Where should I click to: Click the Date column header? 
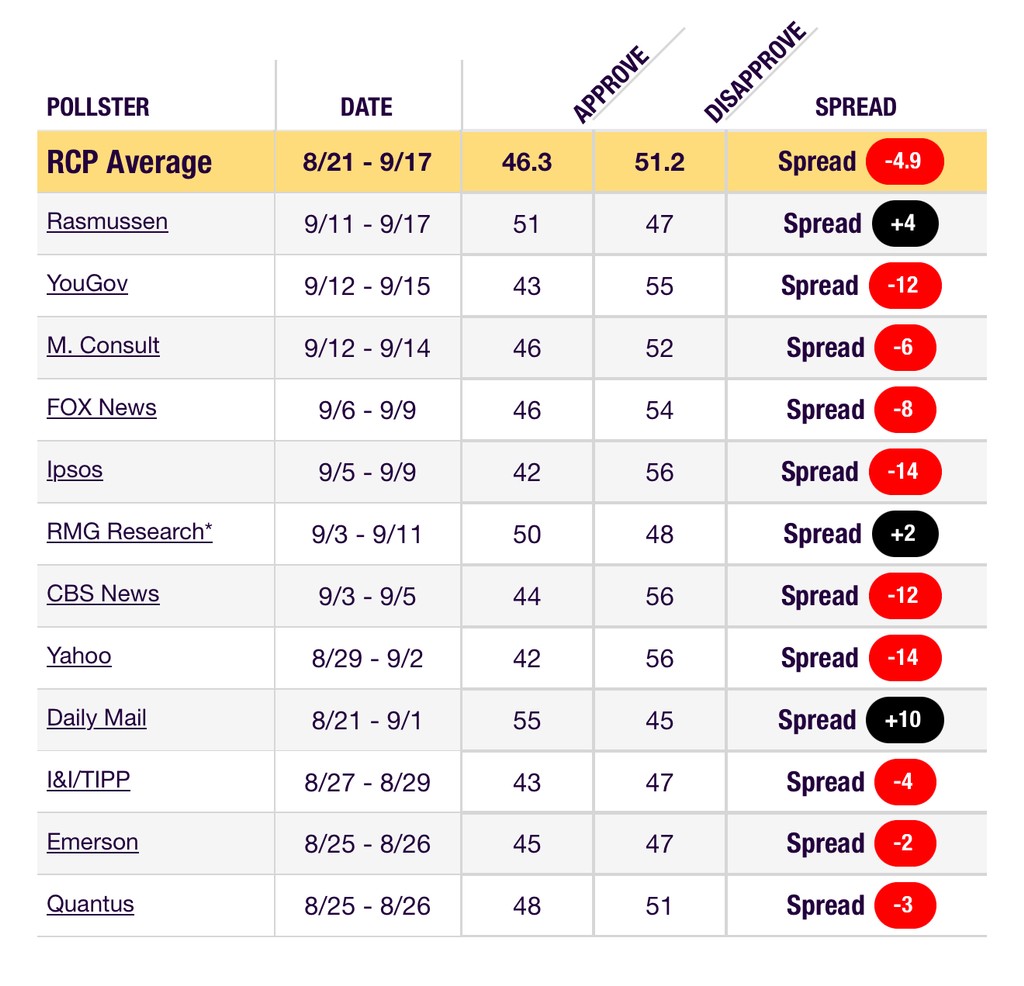click(x=366, y=107)
